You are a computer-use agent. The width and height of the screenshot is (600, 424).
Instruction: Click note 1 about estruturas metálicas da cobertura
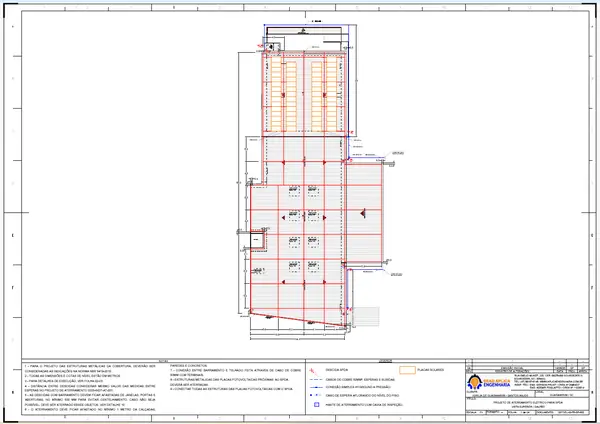pyautogui.click(x=90, y=369)
